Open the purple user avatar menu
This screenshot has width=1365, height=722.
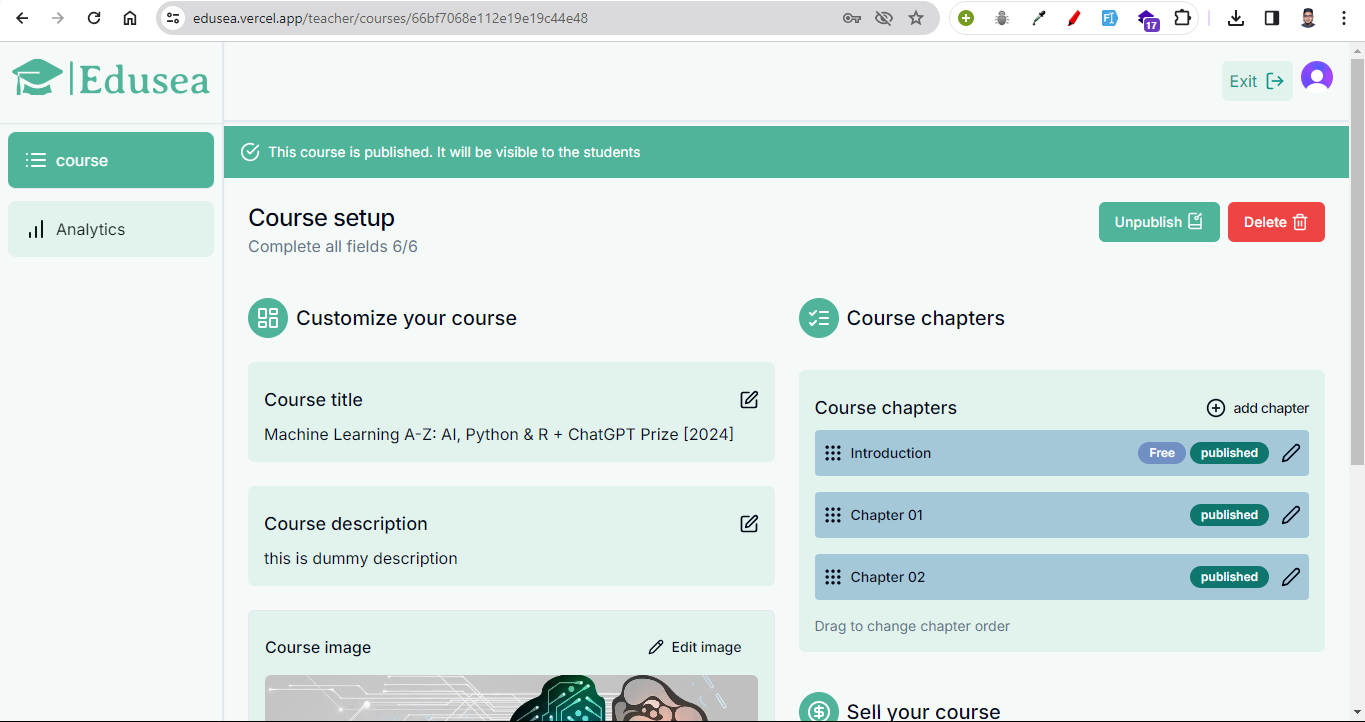[1317, 77]
